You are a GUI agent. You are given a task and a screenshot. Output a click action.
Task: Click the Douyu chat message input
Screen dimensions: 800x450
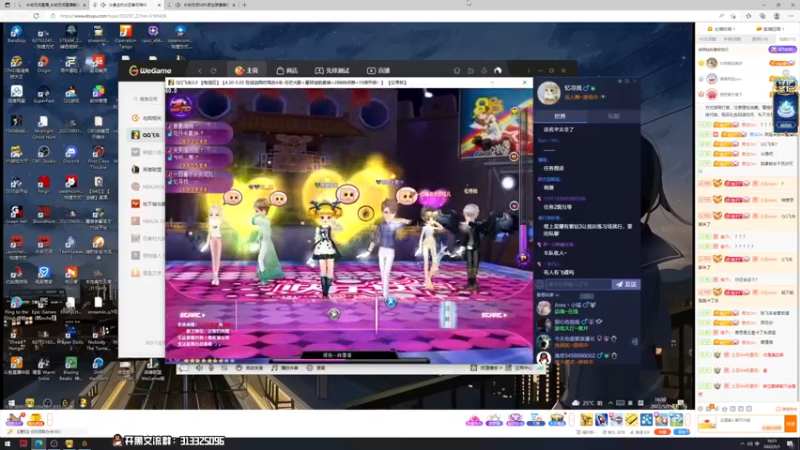(751, 423)
